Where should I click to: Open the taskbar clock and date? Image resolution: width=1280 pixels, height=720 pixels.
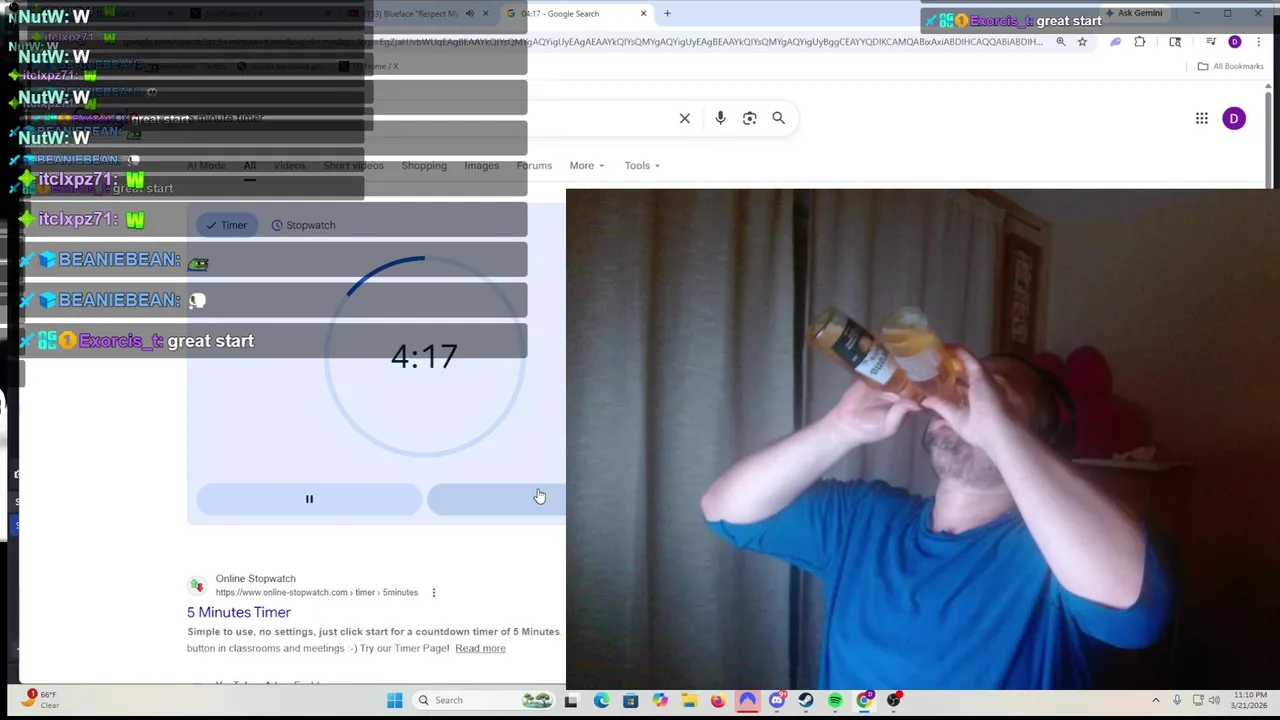1250,700
